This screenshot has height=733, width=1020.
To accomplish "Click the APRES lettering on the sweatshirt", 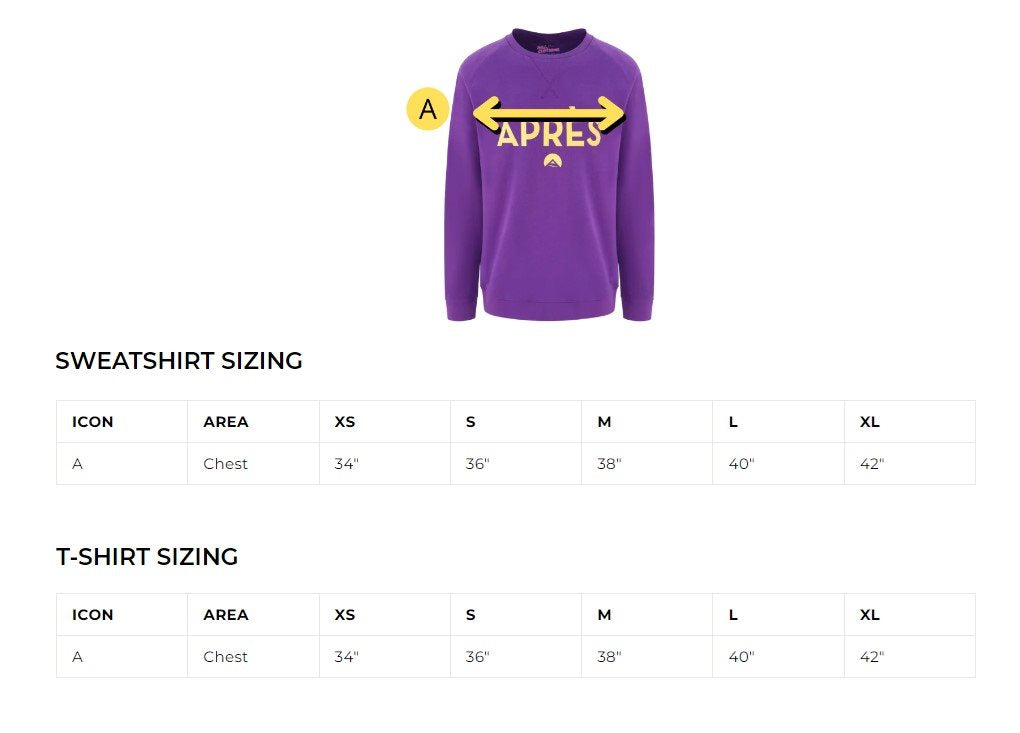I will [x=548, y=135].
